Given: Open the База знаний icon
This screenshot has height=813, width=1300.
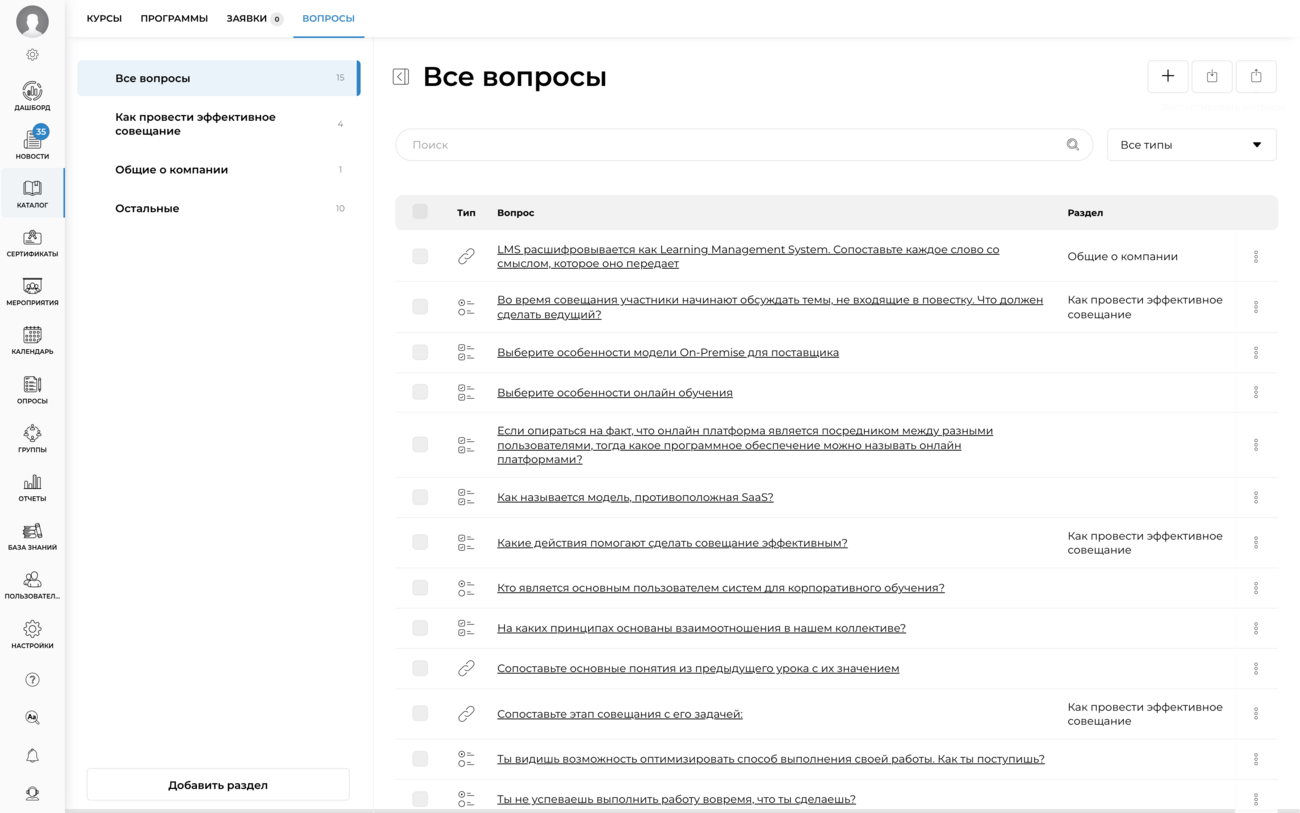Looking at the screenshot, I should point(32,537).
